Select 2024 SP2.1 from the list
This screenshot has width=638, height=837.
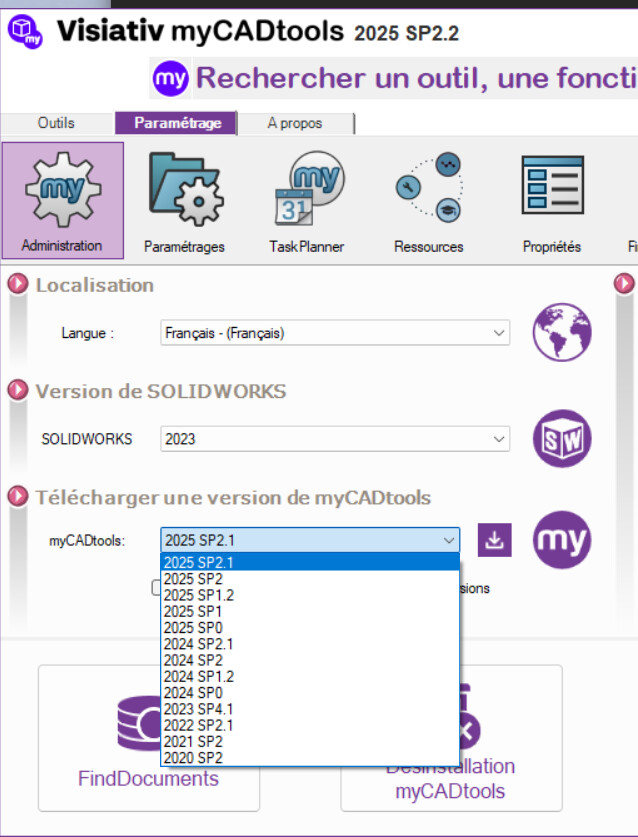(200, 642)
